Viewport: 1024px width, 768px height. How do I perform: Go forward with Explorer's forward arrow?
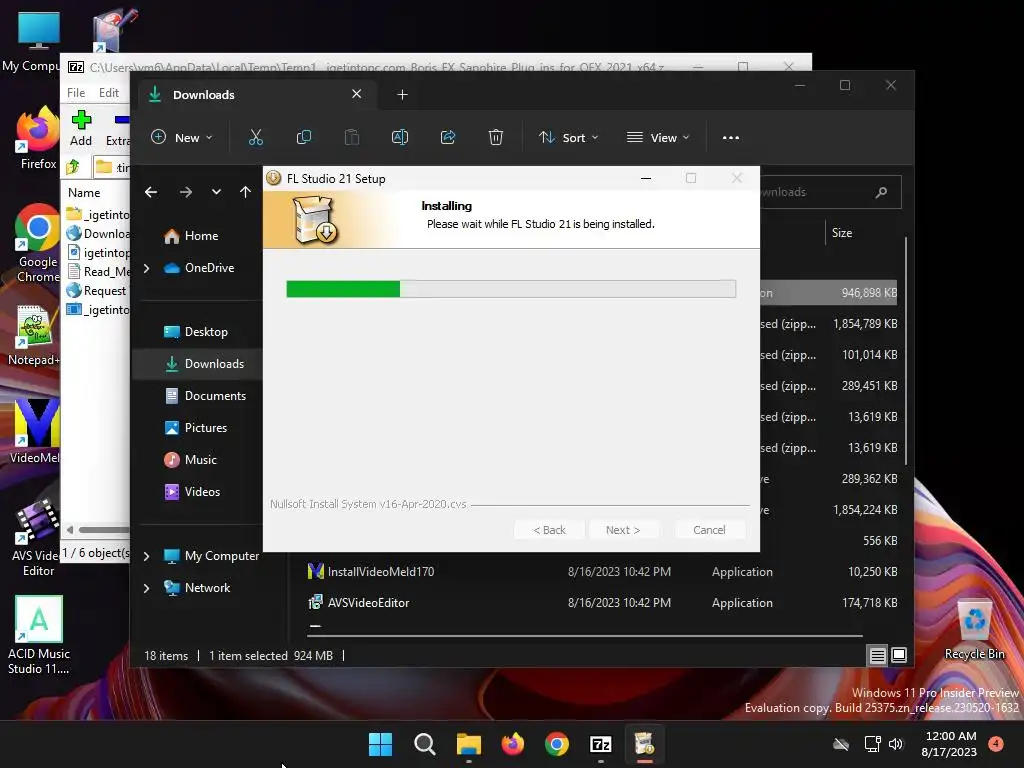(x=185, y=192)
